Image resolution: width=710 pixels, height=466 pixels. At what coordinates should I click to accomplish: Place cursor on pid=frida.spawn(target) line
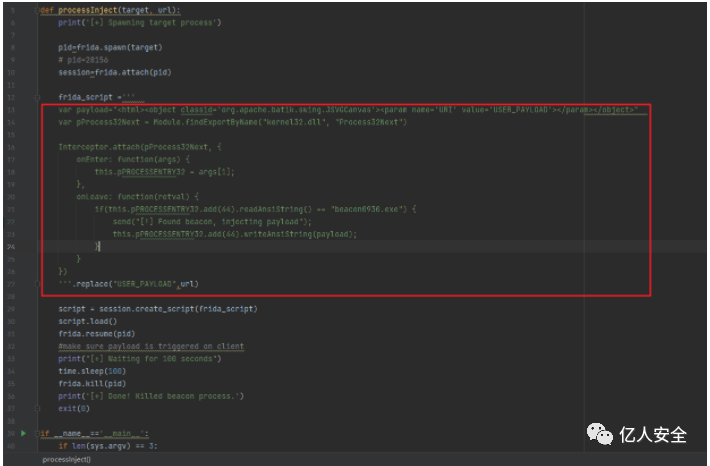pyautogui.click(x=110, y=48)
